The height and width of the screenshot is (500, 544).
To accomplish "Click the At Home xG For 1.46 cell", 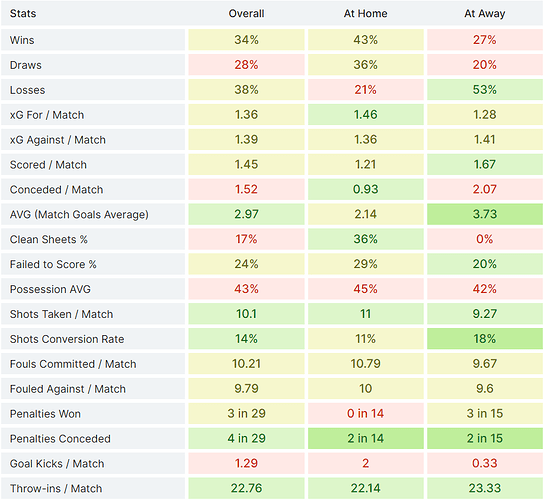I will coord(366,115).
